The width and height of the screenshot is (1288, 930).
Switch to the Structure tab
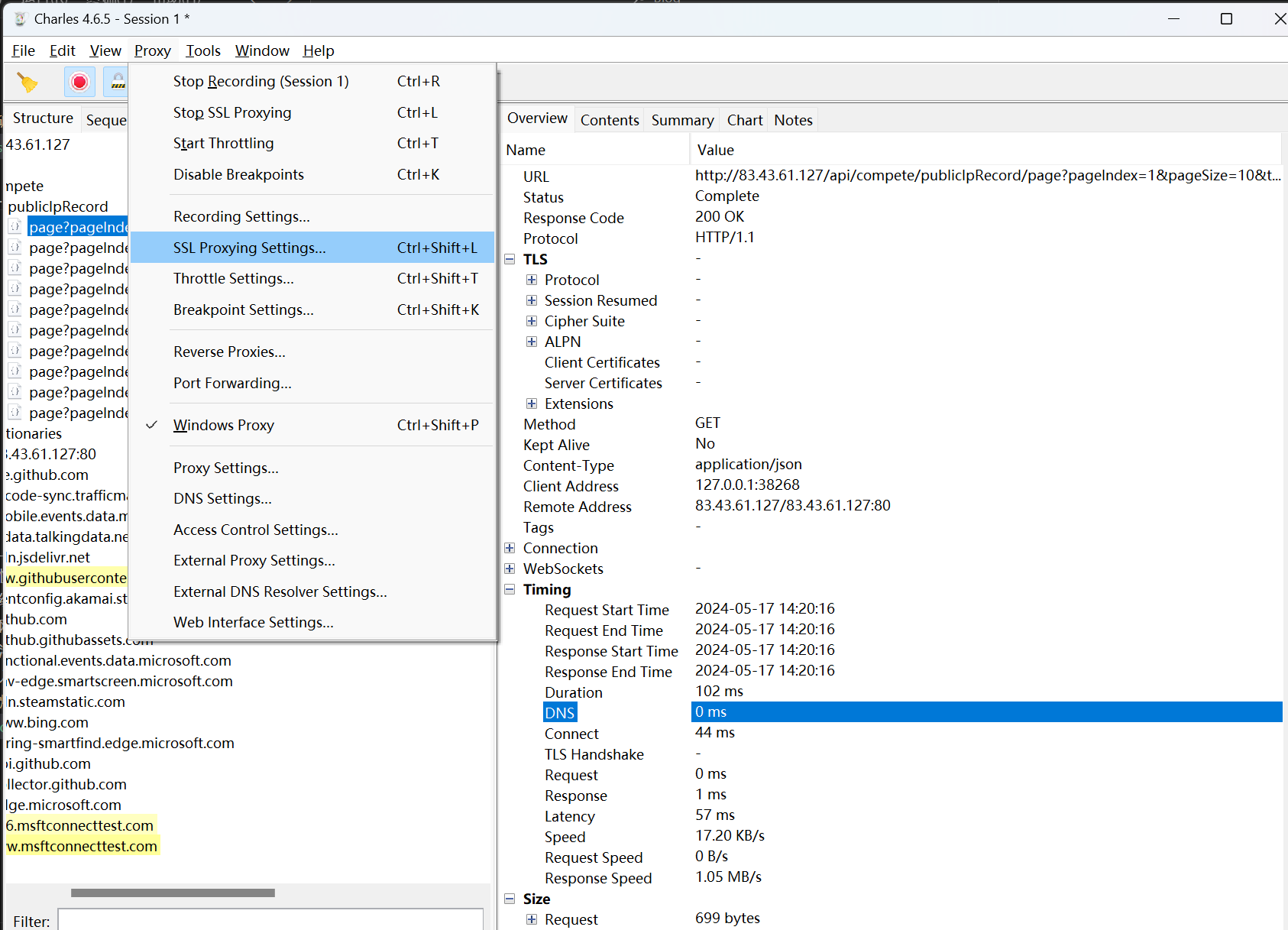coord(43,118)
